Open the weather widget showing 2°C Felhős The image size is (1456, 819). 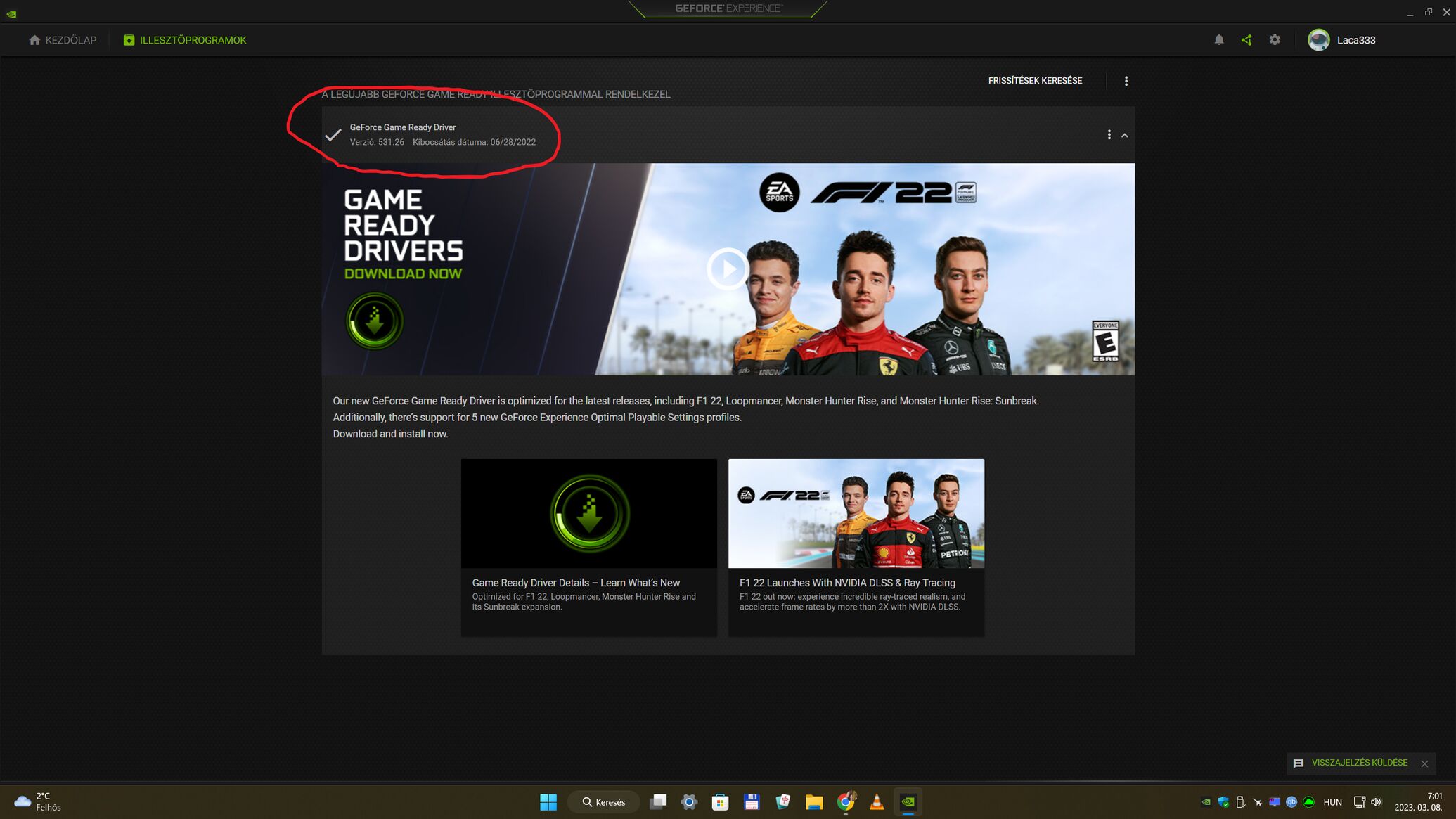coord(38,802)
